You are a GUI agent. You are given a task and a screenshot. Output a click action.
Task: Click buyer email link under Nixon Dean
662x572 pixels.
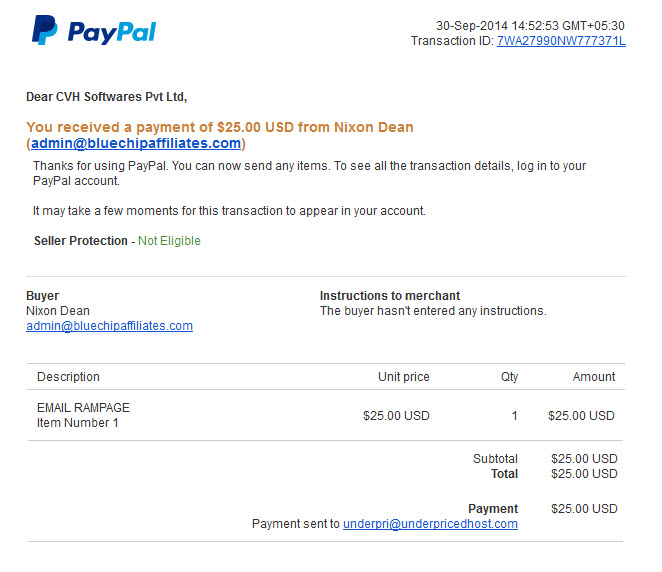[x=109, y=326]
